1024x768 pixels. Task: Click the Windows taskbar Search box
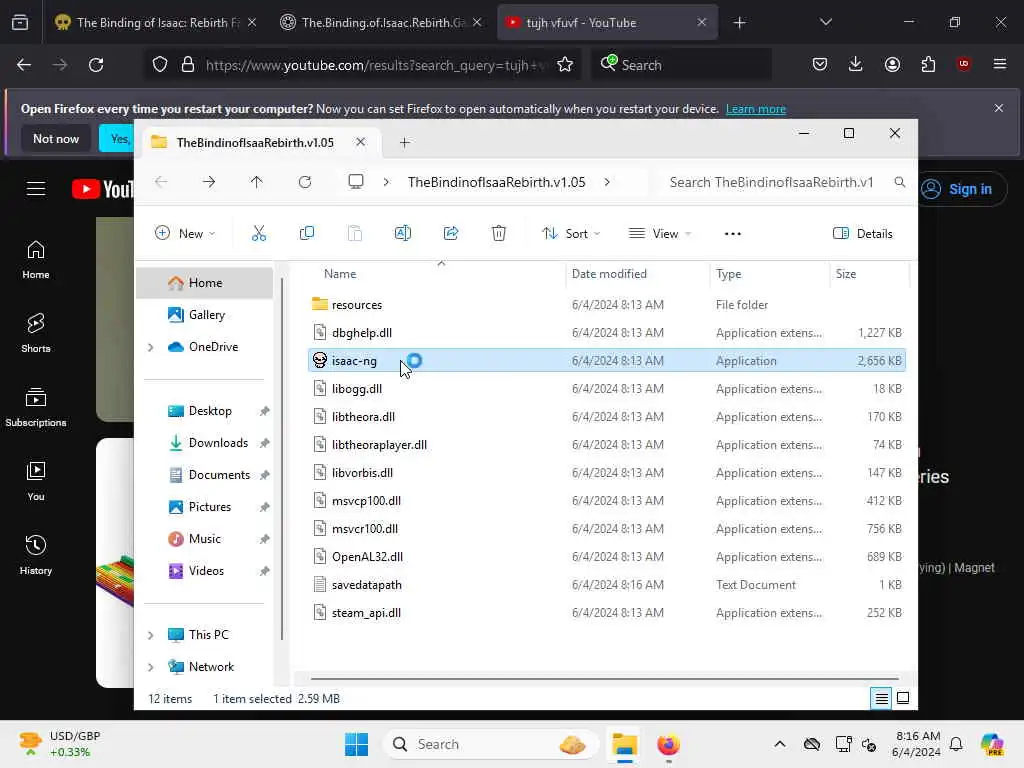(491, 744)
